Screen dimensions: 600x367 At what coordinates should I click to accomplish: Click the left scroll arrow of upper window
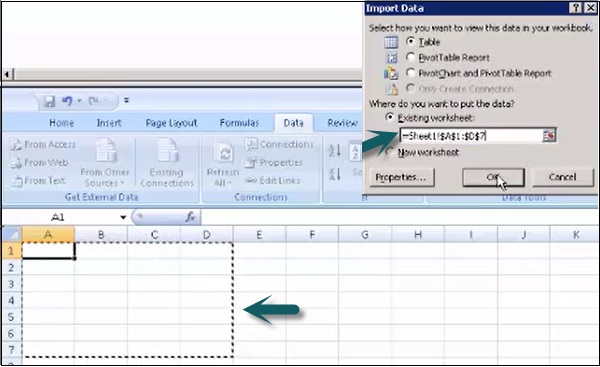pyautogui.click(x=8, y=74)
